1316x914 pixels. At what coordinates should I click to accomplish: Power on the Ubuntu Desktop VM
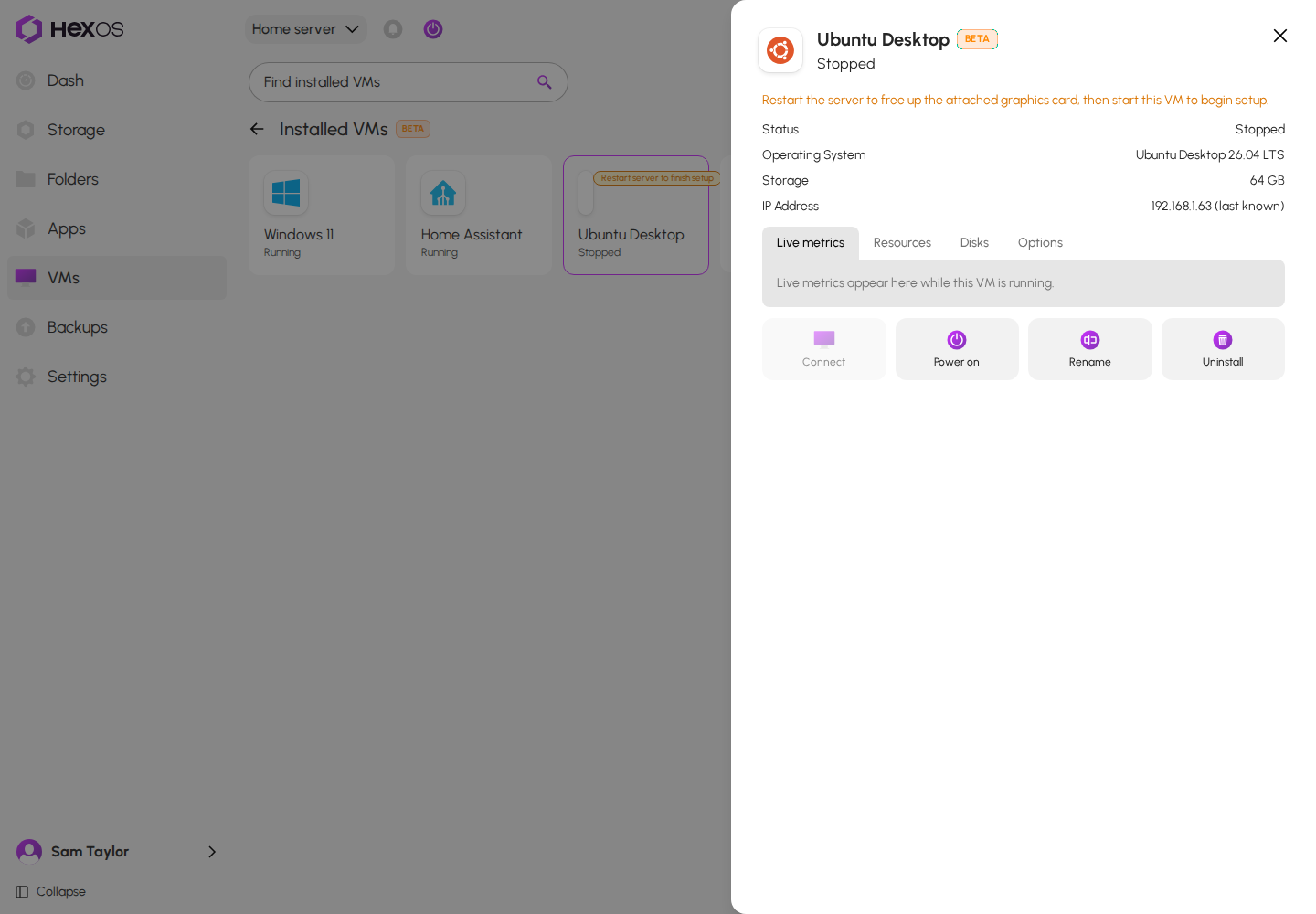tap(957, 349)
